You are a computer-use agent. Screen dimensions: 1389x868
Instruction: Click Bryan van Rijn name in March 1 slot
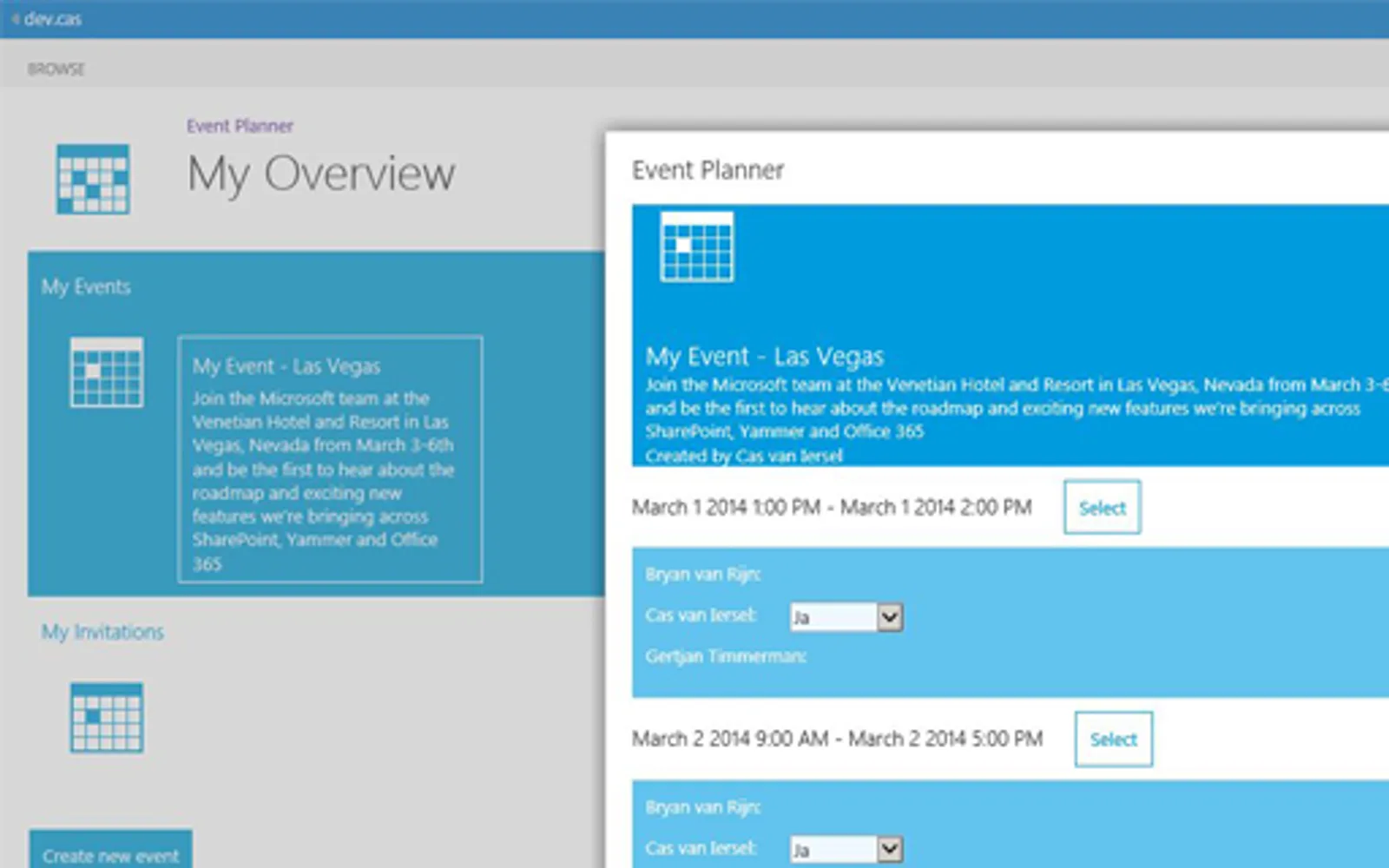703,575
